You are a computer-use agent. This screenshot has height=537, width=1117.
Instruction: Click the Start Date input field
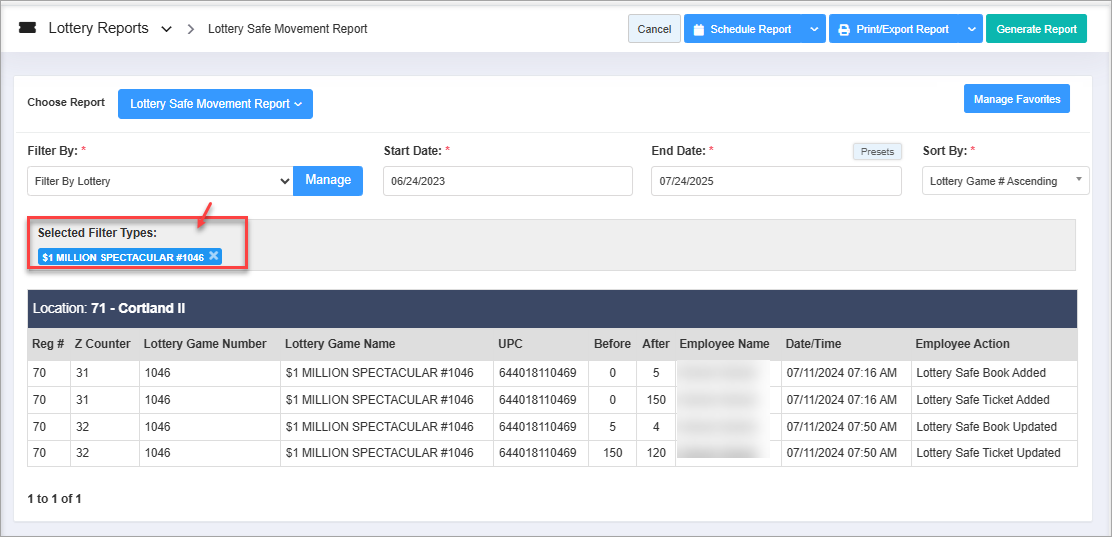click(507, 181)
